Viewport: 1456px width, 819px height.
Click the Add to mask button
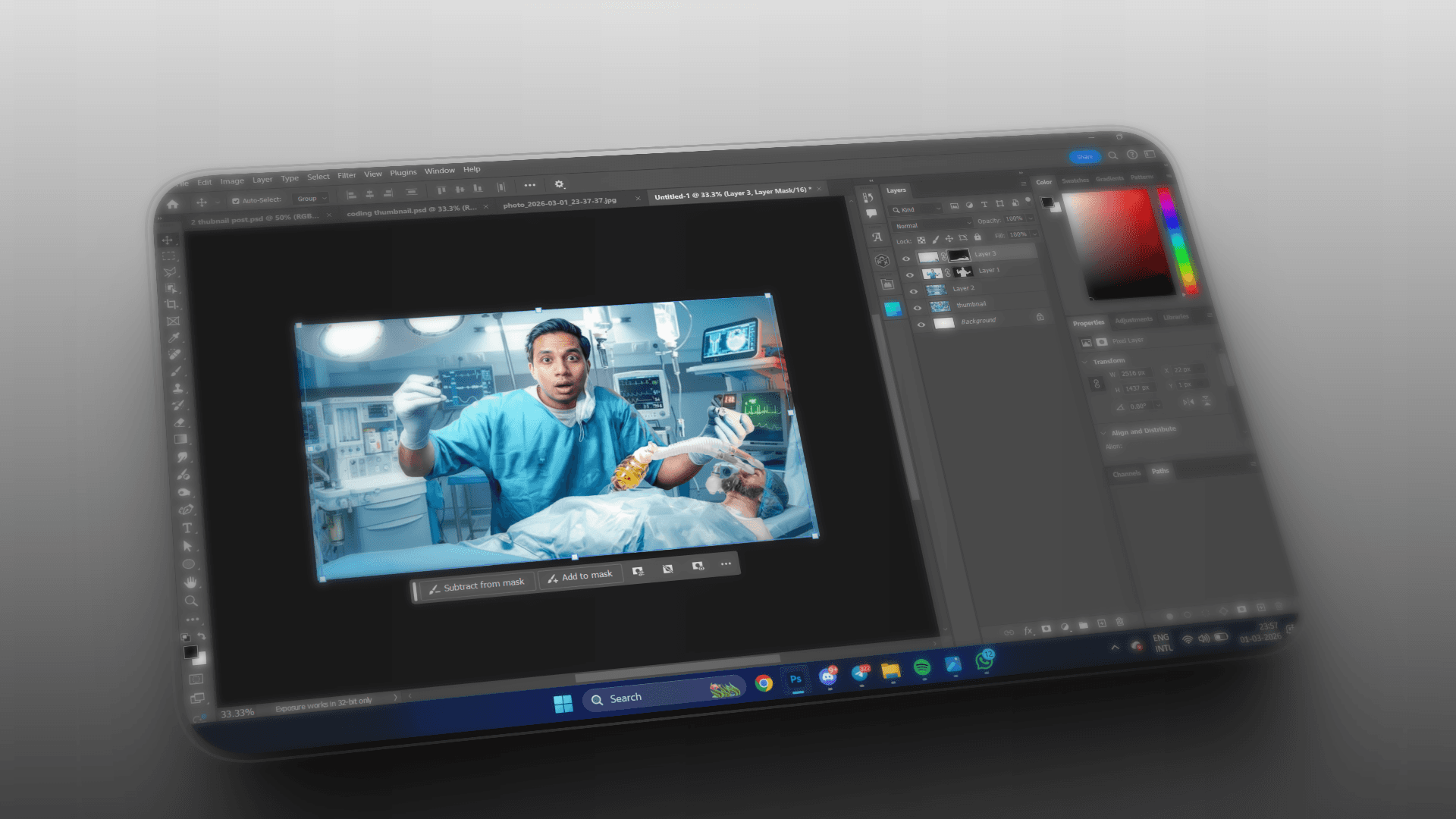[x=580, y=576]
